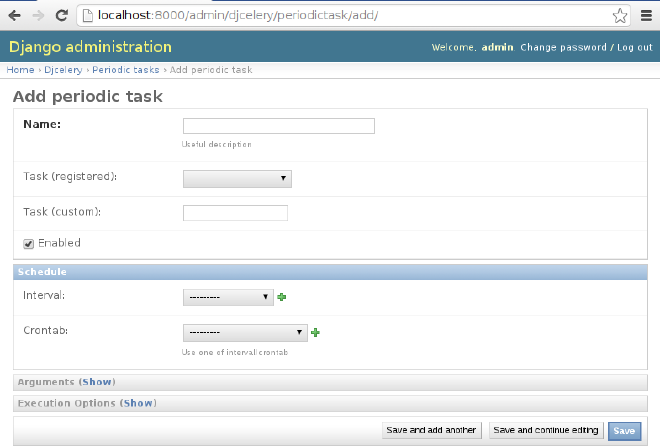Viewport: 660px width, 446px height.
Task: Bookmark page using the star icon
Action: (x=620, y=16)
